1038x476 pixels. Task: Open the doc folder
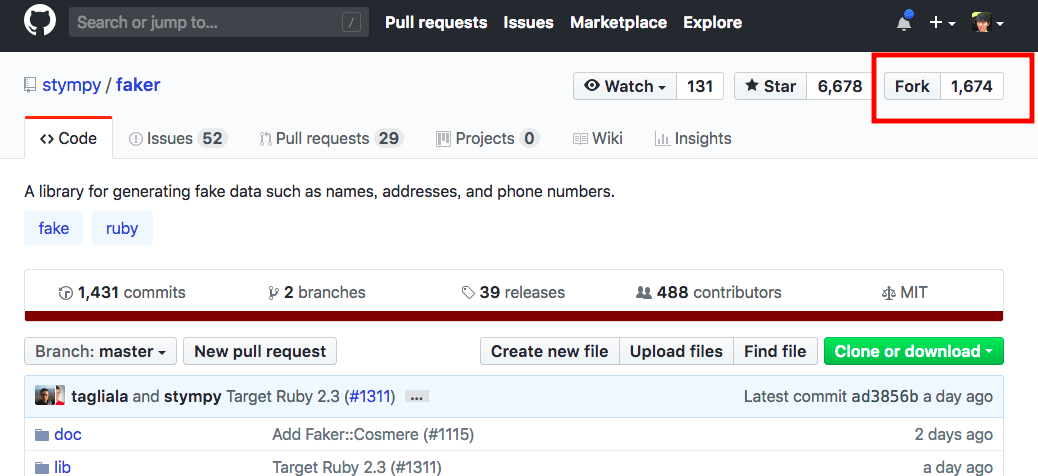tap(68, 434)
